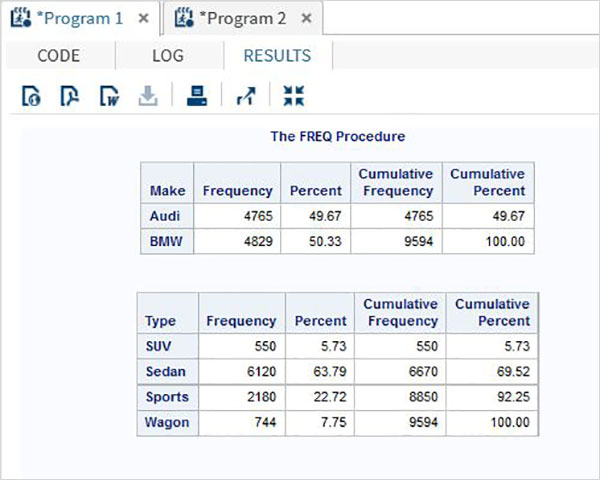Click the Audi row label
The height and width of the screenshot is (480, 600).
click(167, 216)
